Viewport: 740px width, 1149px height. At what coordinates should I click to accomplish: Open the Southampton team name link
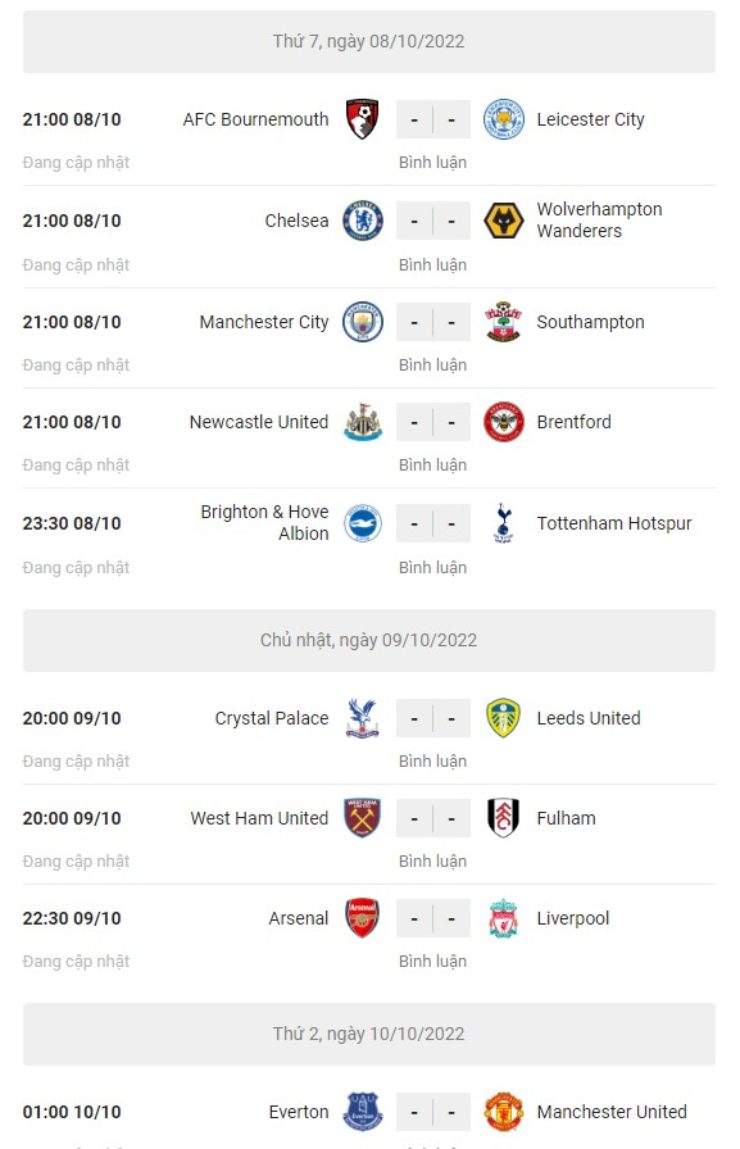tap(590, 322)
